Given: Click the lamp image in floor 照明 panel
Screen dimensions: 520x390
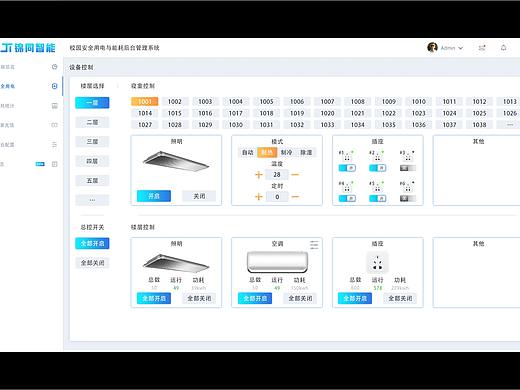Looking at the screenshot, I should pyautogui.click(x=176, y=263).
